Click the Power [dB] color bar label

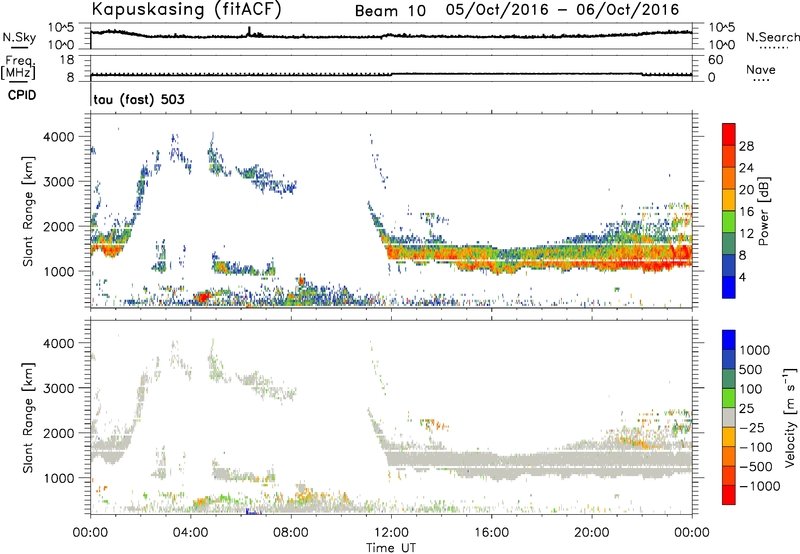coord(763,211)
